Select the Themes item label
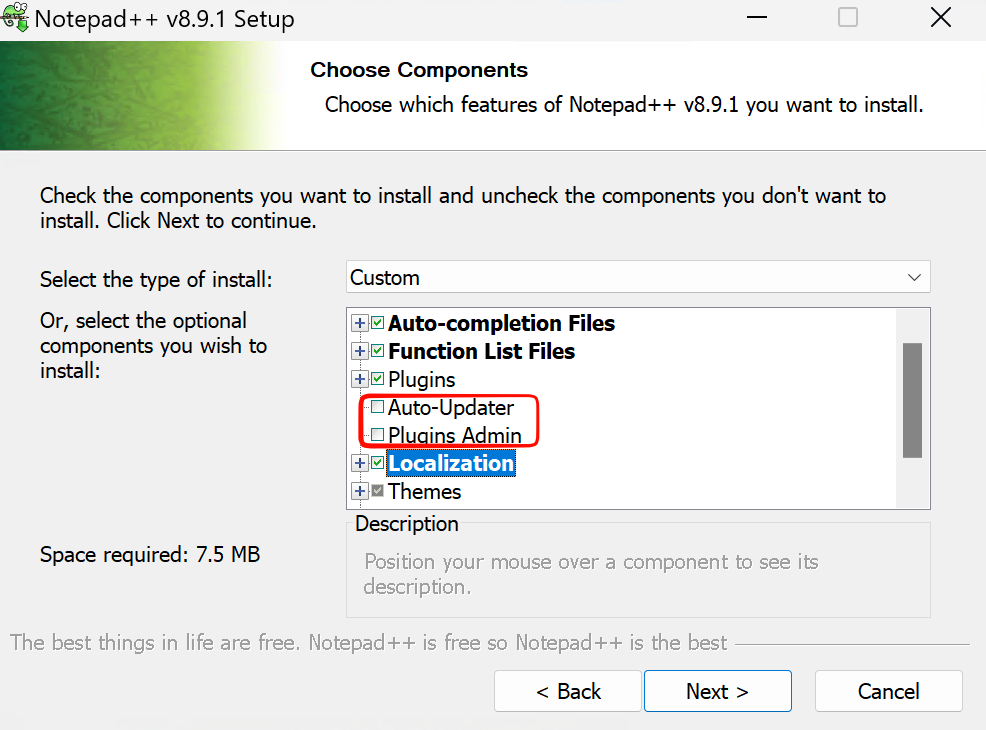This screenshot has height=730, width=986. pos(424,492)
